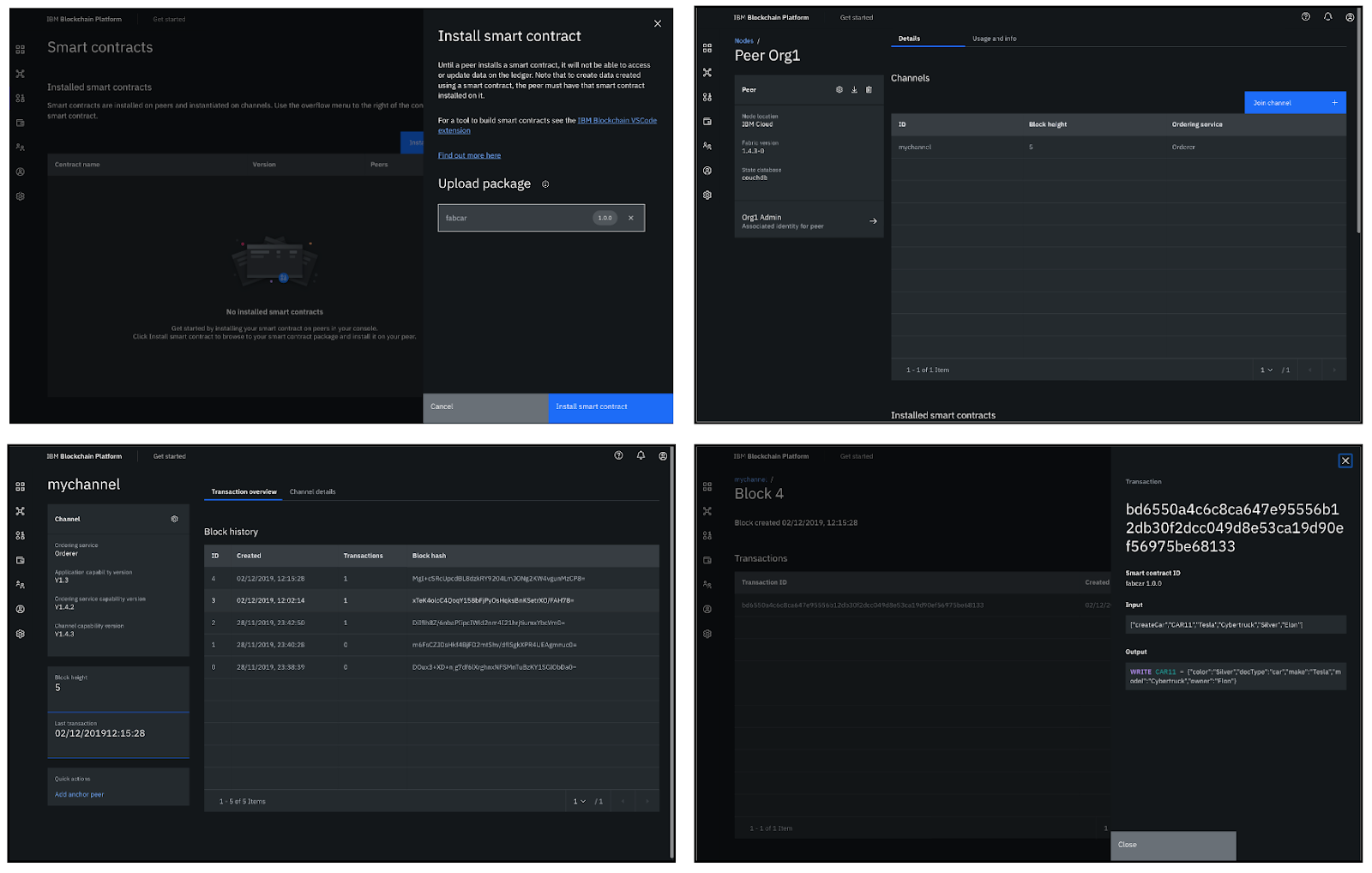Screen dimensions: 1372x873
Task: Open Settings gear sidebar icon, Peer Org1 screen
Action: pos(707,195)
